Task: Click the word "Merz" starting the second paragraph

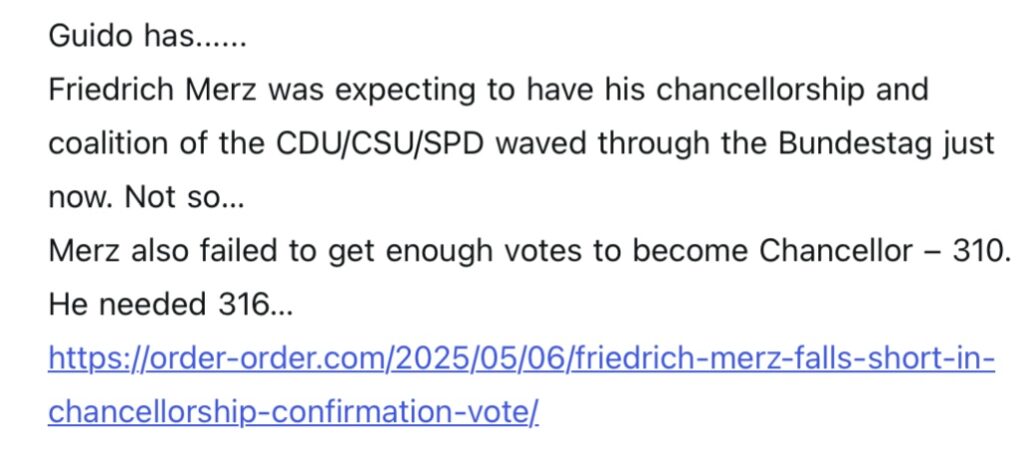Action: pos(85,251)
